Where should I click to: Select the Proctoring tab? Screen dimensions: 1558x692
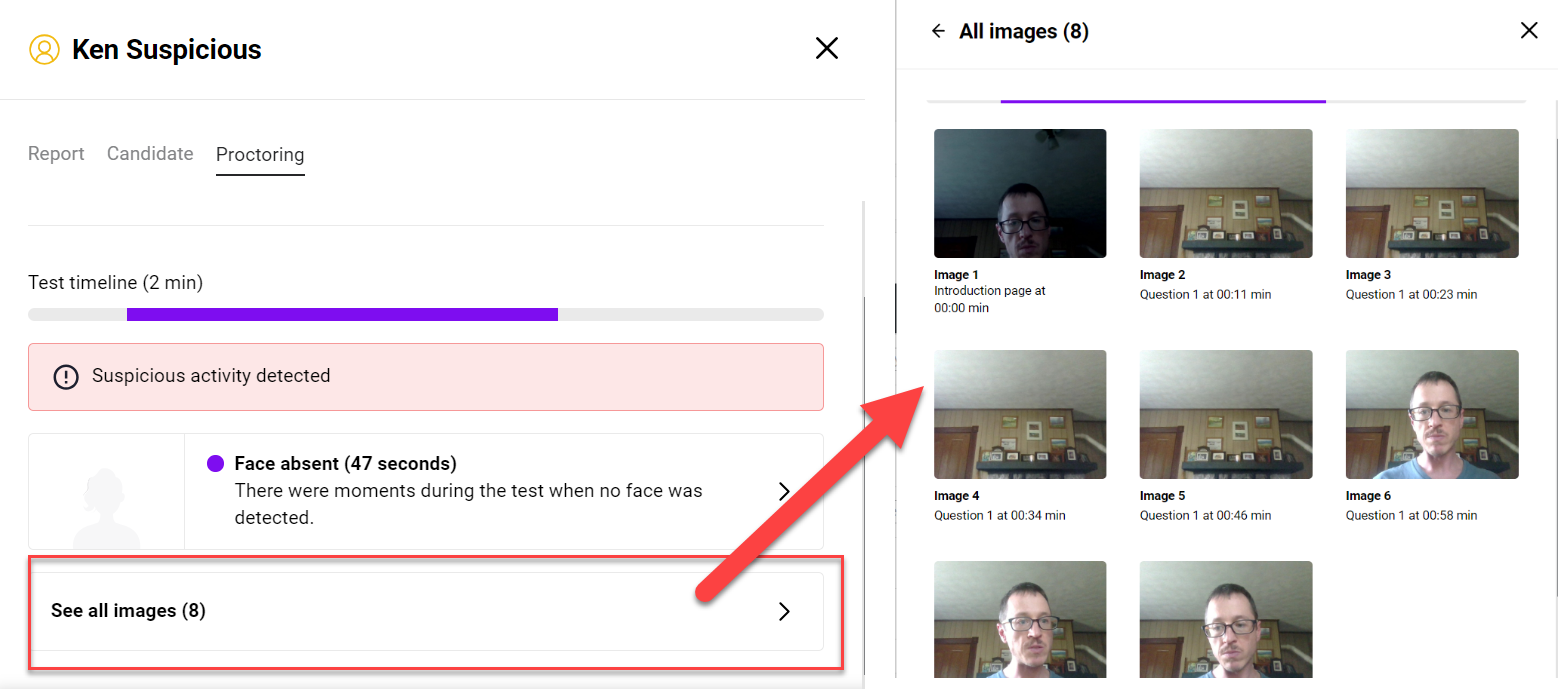pyautogui.click(x=260, y=155)
